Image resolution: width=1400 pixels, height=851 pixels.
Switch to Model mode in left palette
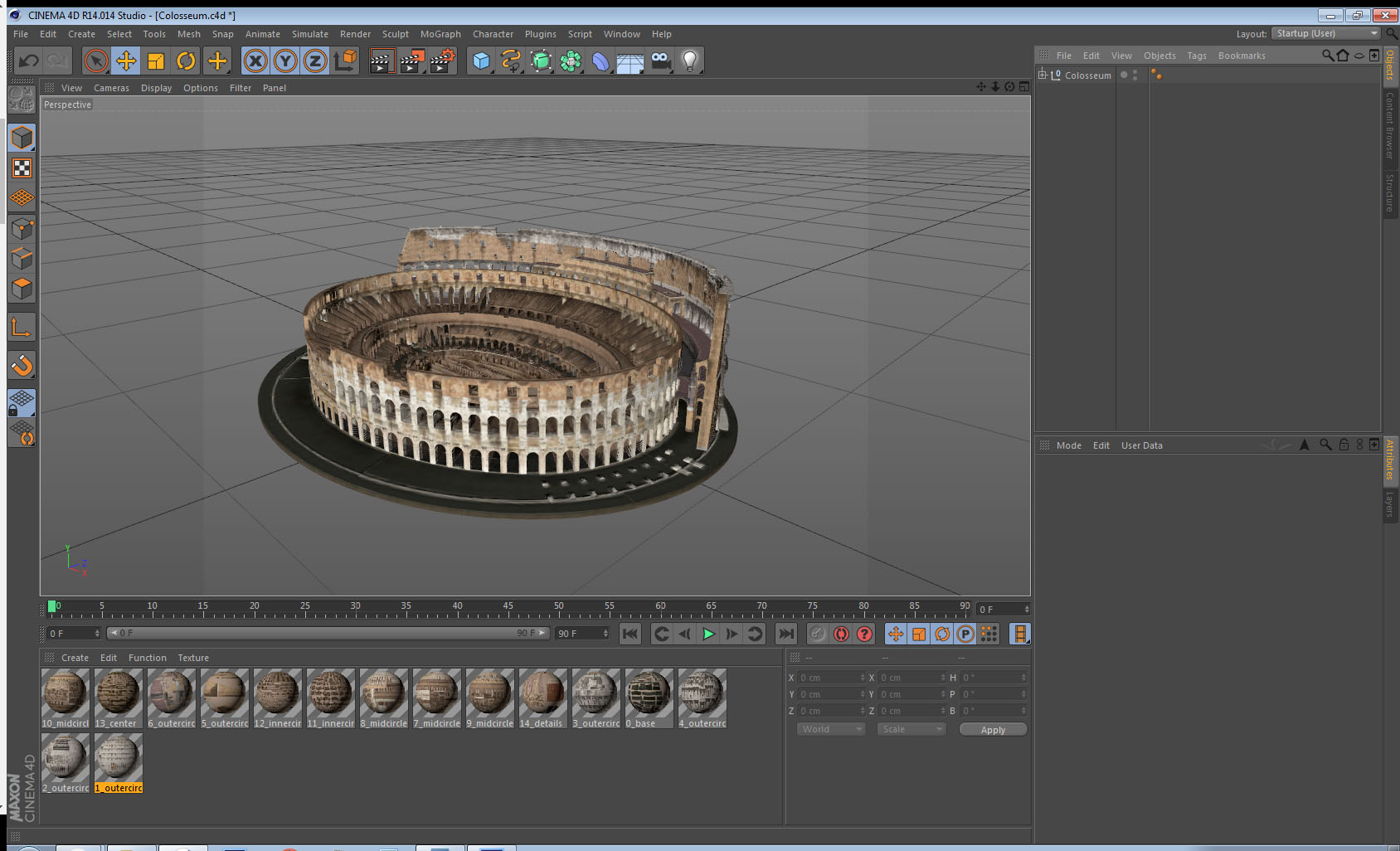pyautogui.click(x=22, y=138)
